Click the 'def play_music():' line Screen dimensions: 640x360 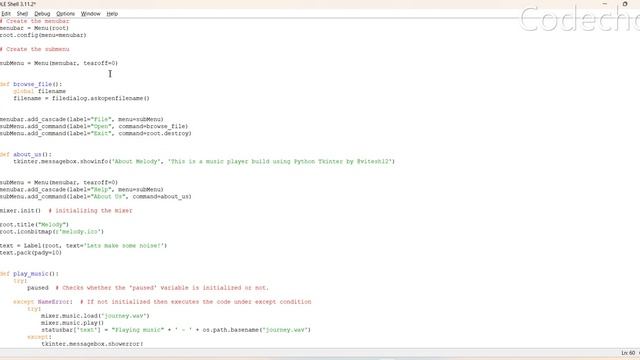click(29, 273)
